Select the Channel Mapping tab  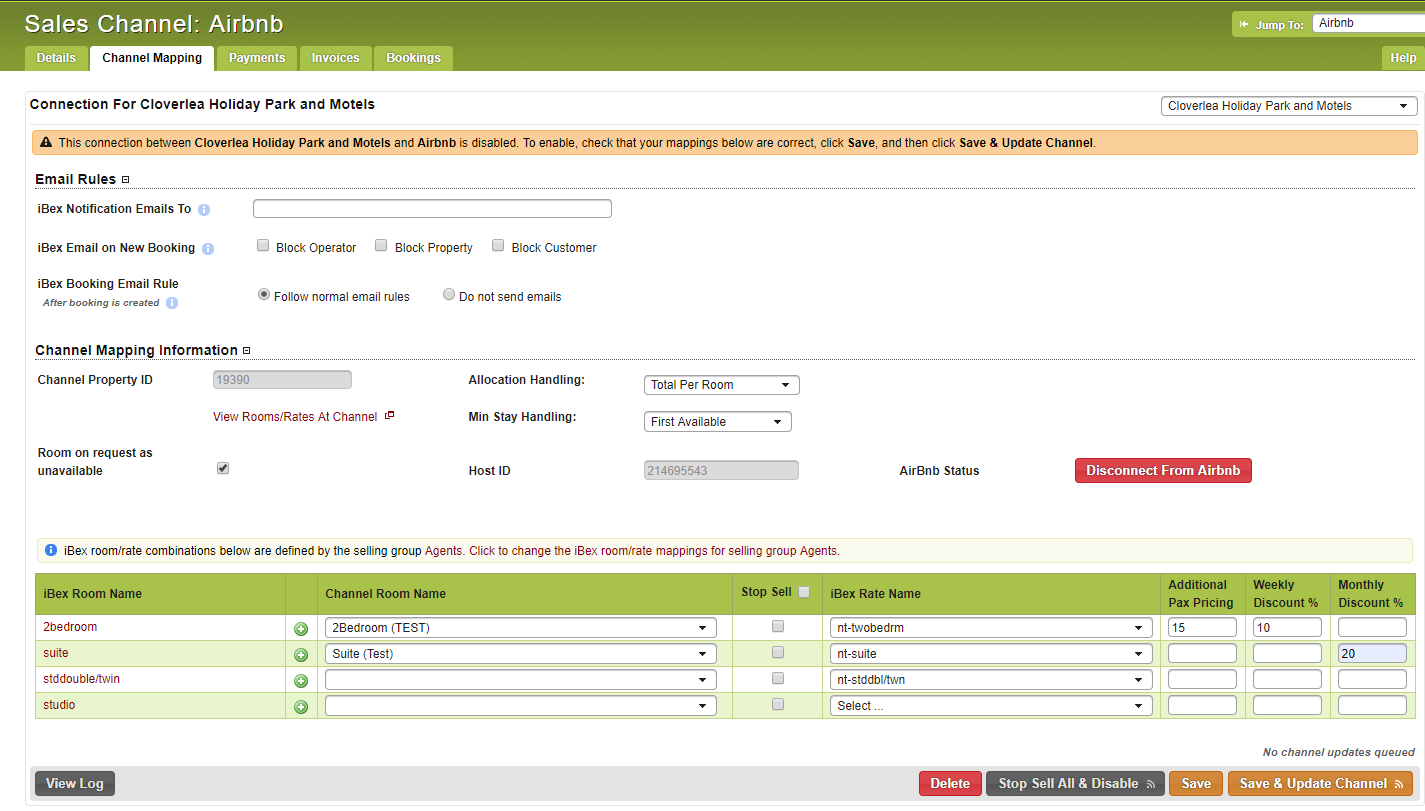[x=152, y=58]
